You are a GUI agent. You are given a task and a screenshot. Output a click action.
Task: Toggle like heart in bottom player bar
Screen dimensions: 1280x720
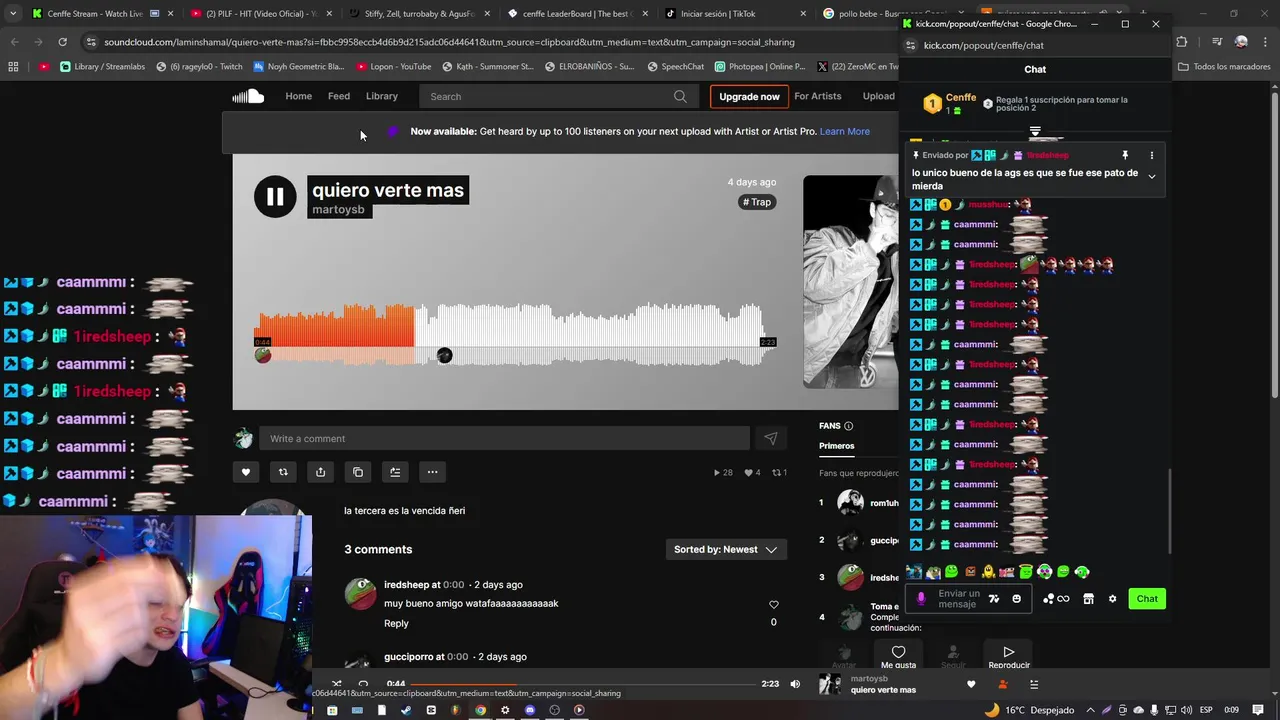(x=970, y=684)
